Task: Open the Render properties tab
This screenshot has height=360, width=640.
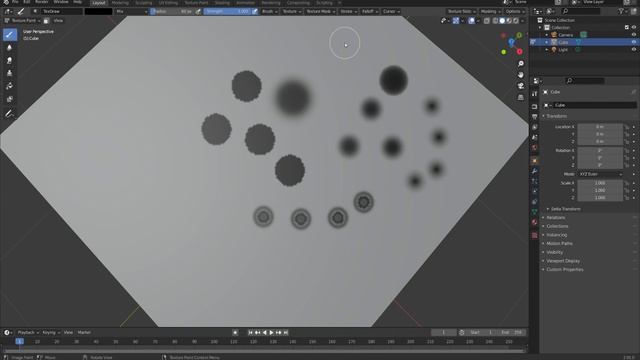Action: 535,107
